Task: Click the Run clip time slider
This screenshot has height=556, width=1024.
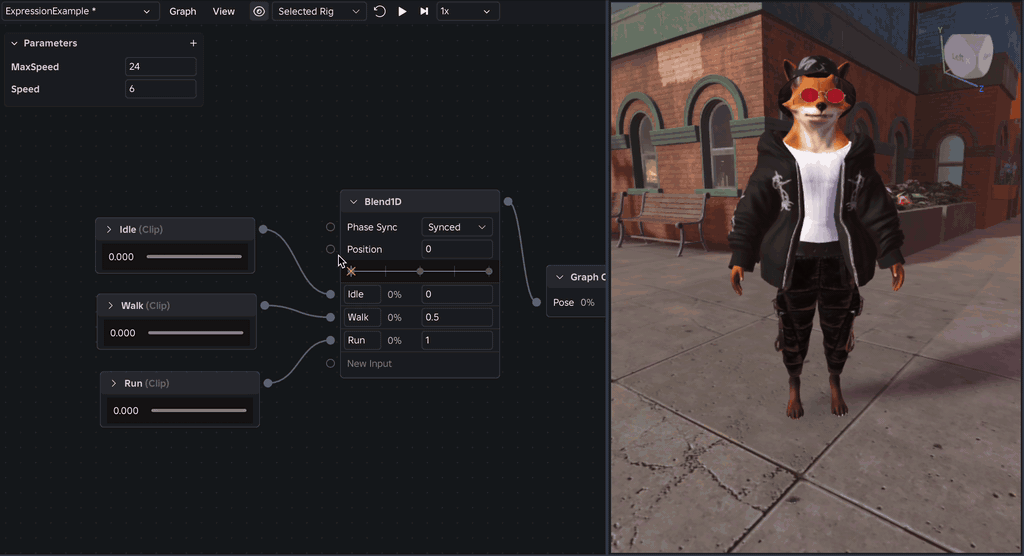Action: pyautogui.click(x=199, y=410)
